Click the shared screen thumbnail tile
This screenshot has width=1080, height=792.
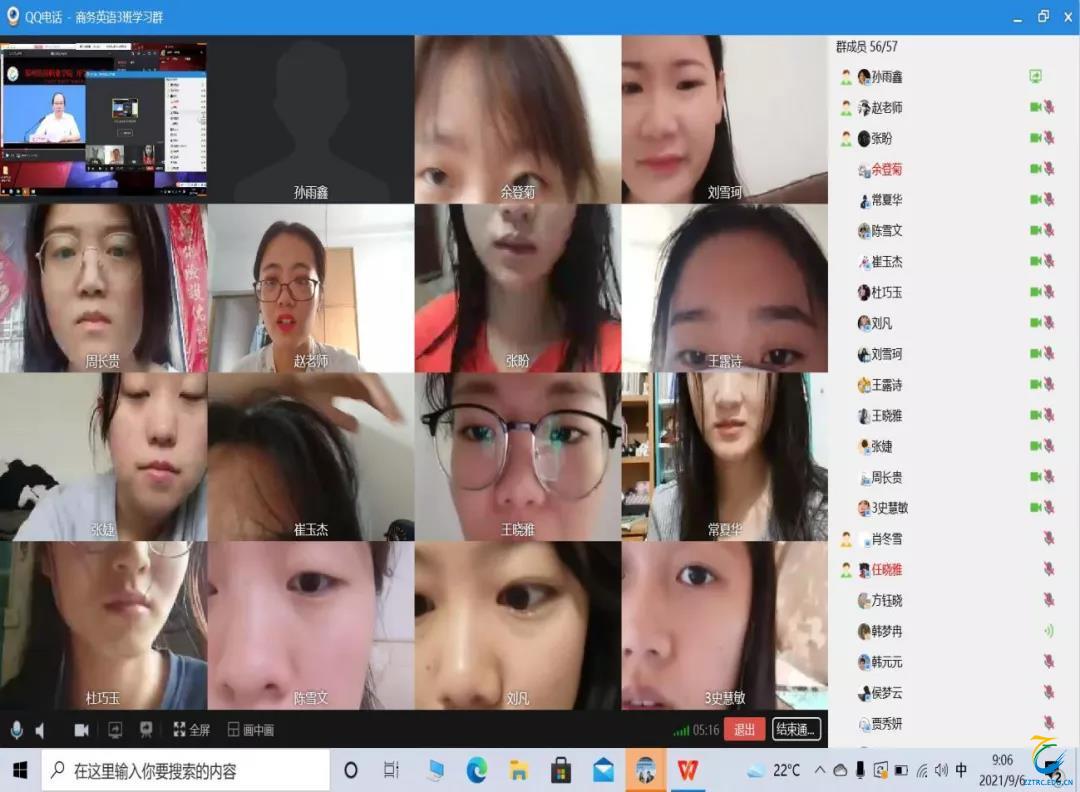[104, 119]
